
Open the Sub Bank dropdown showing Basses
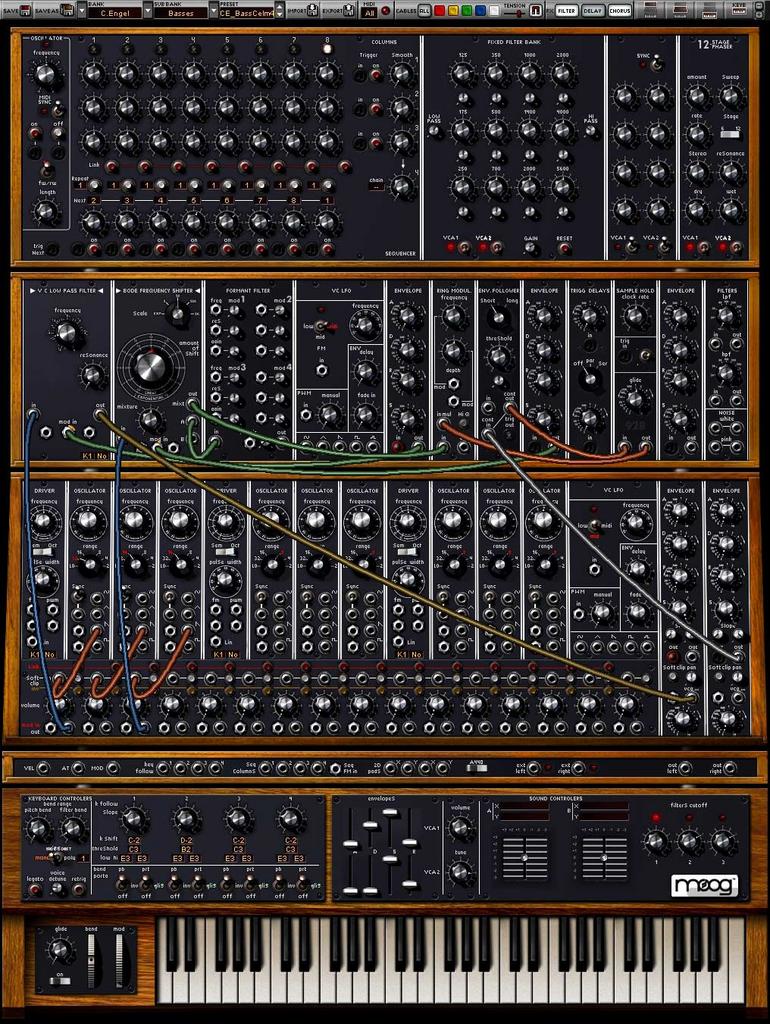coord(181,14)
